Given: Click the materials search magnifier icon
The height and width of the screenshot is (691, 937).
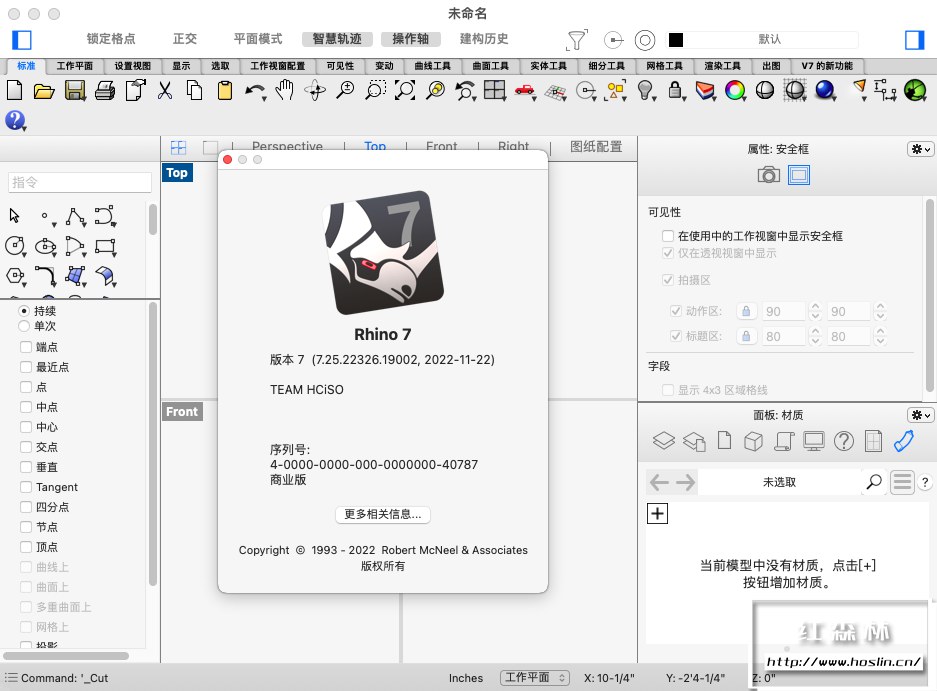Looking at the screenshot, I should click(874, 482).
